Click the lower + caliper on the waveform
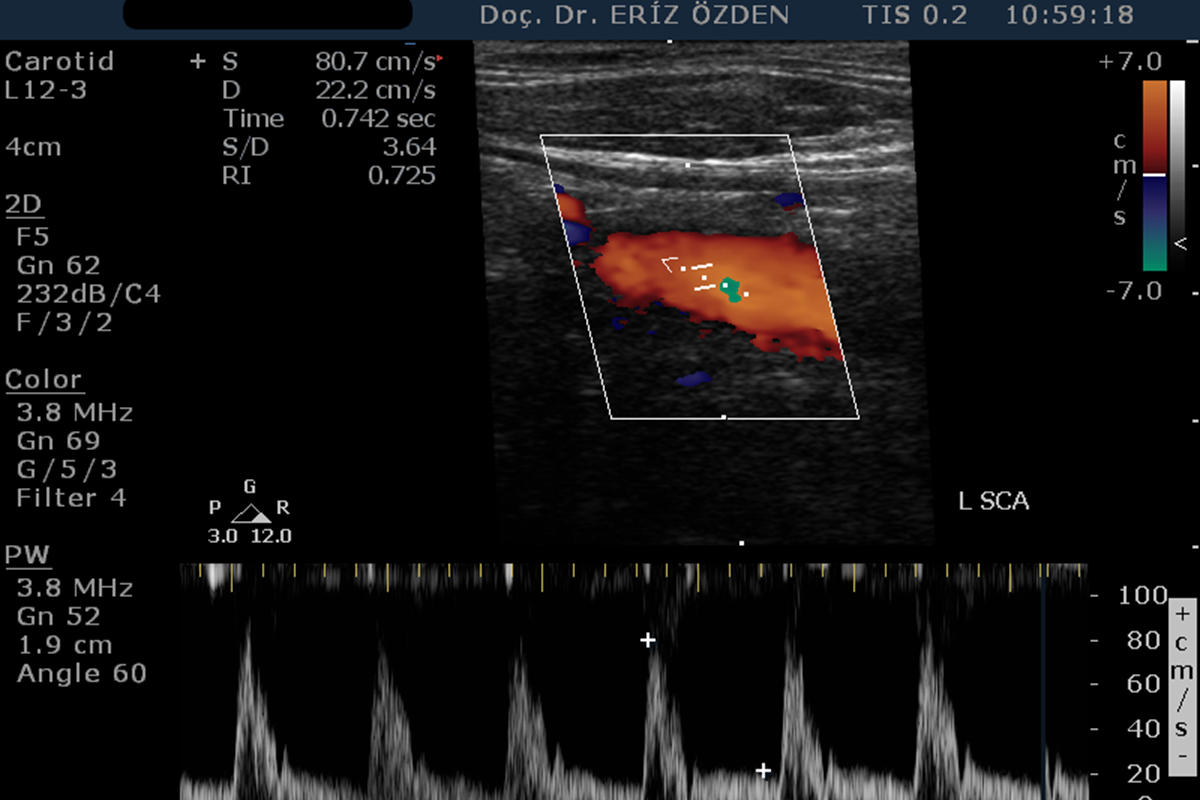Viewport: 1200px width, 800px height. pyautogui.click(x=762, y=771)
